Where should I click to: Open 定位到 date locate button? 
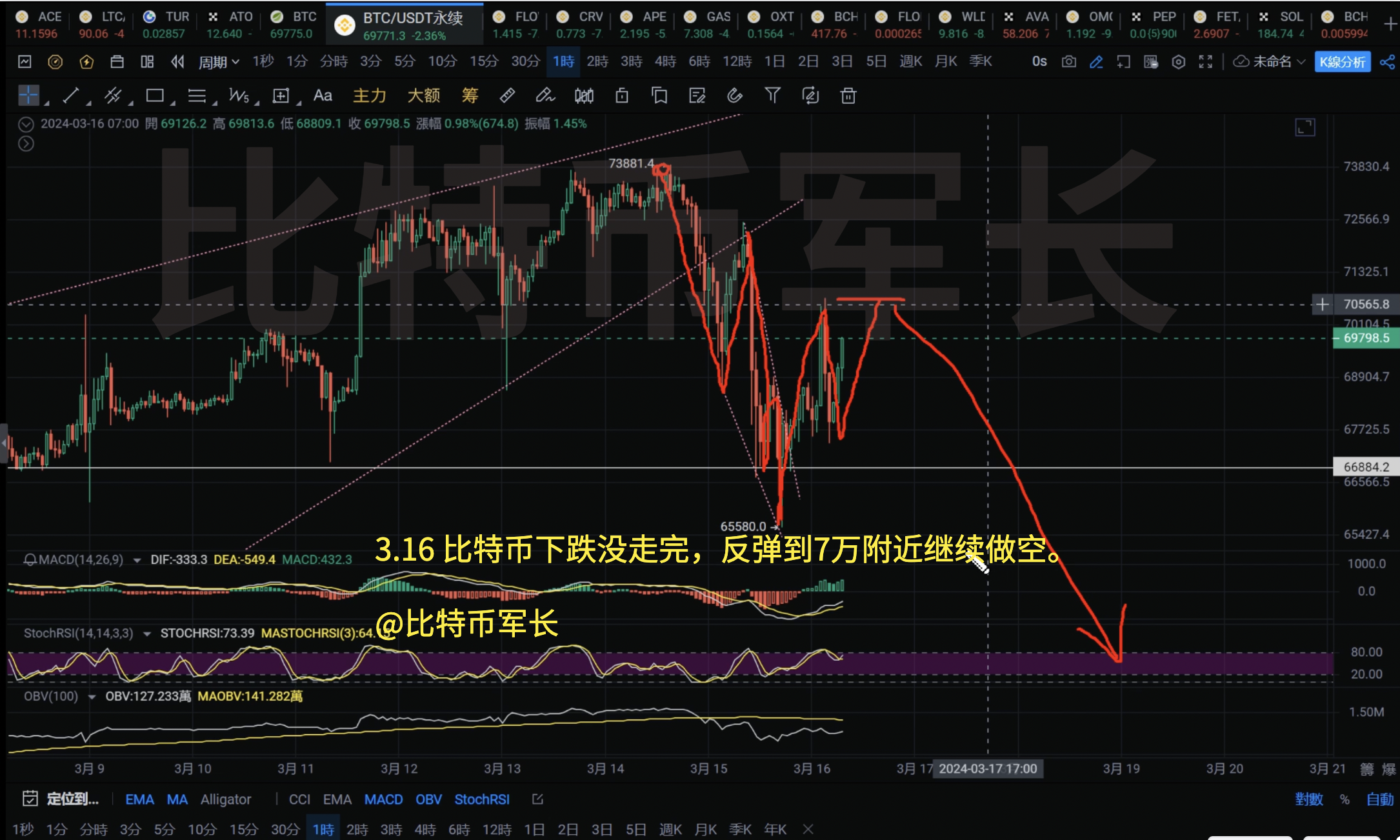tap(61, 799)
